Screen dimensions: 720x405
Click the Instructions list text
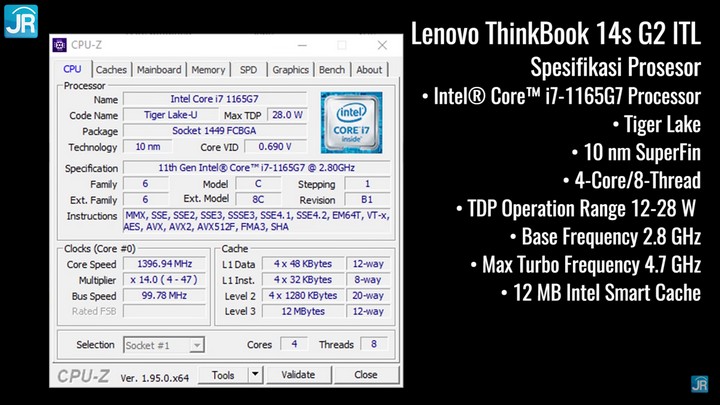pos(256,221)
